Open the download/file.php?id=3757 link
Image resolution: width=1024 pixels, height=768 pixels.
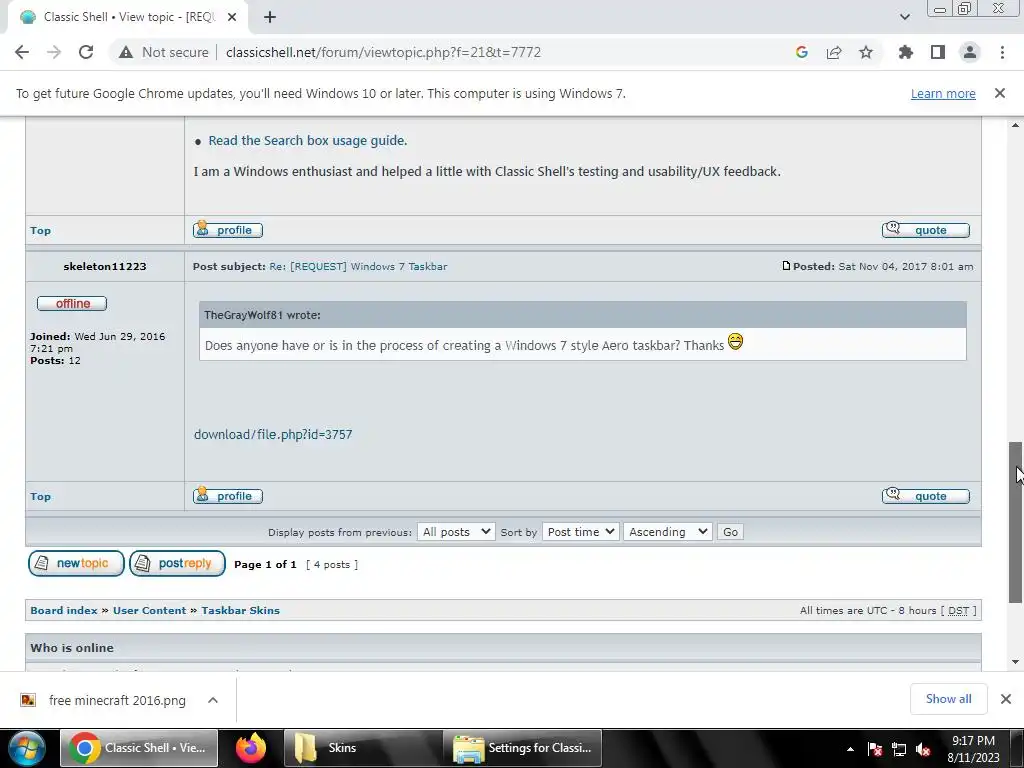pyautogui.click(x=273, y=434)
